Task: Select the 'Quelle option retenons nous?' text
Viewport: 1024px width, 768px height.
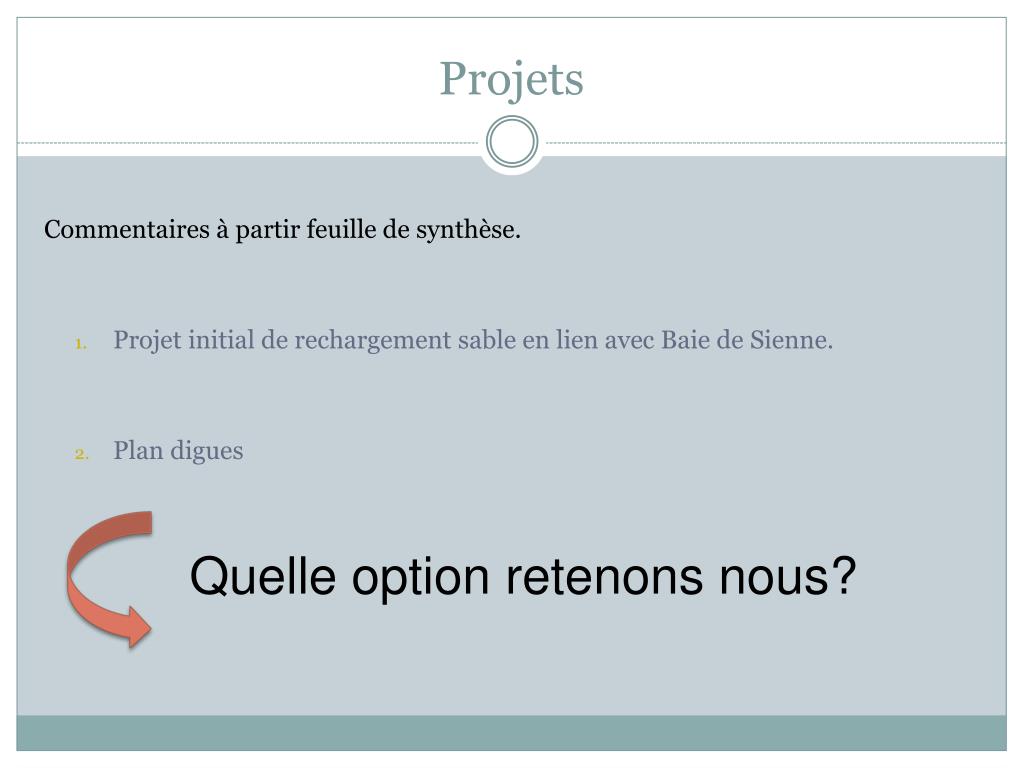Action: [522, 577]
